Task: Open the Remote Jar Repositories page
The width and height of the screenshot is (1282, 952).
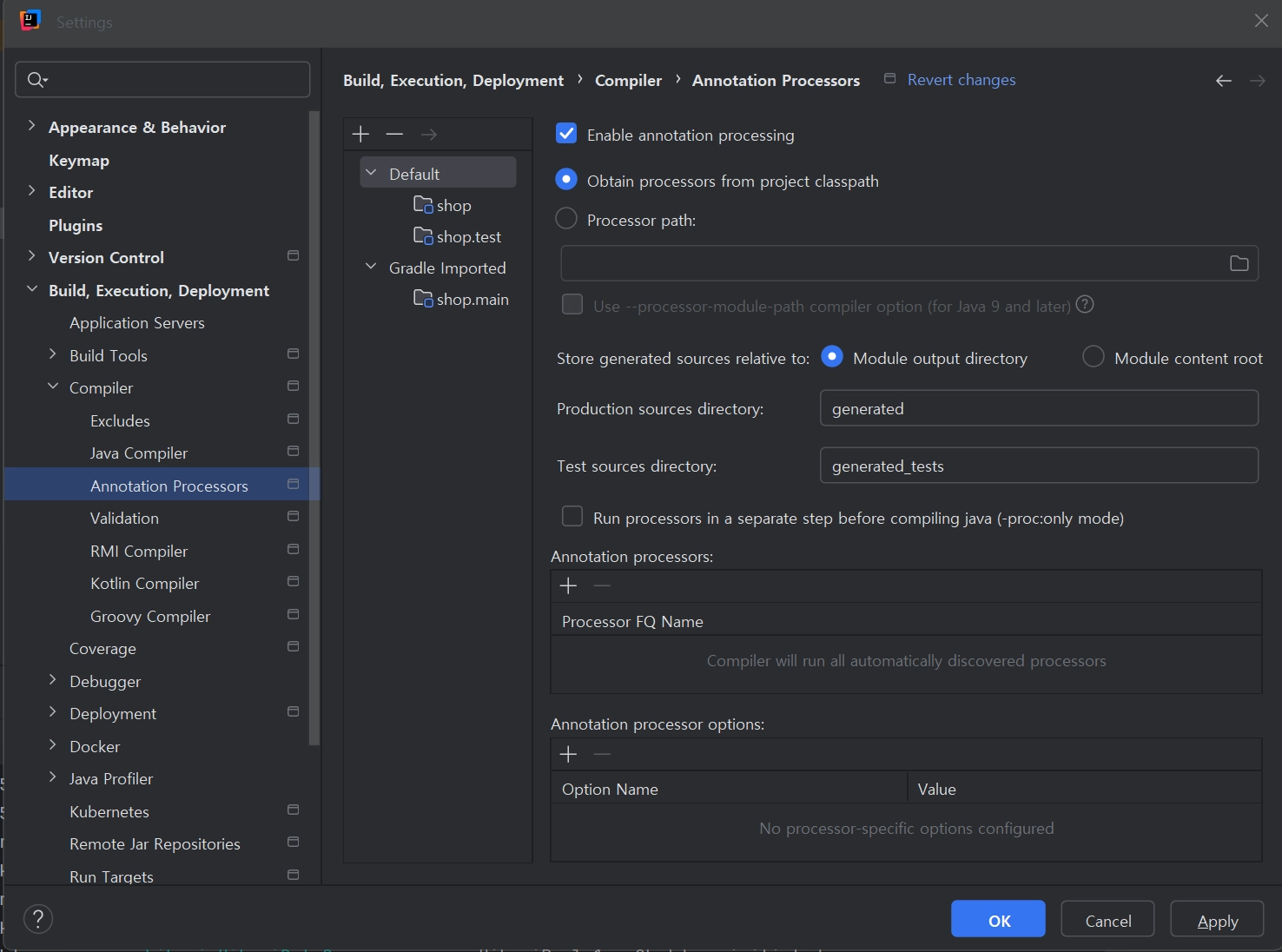Action: [155, 843]
